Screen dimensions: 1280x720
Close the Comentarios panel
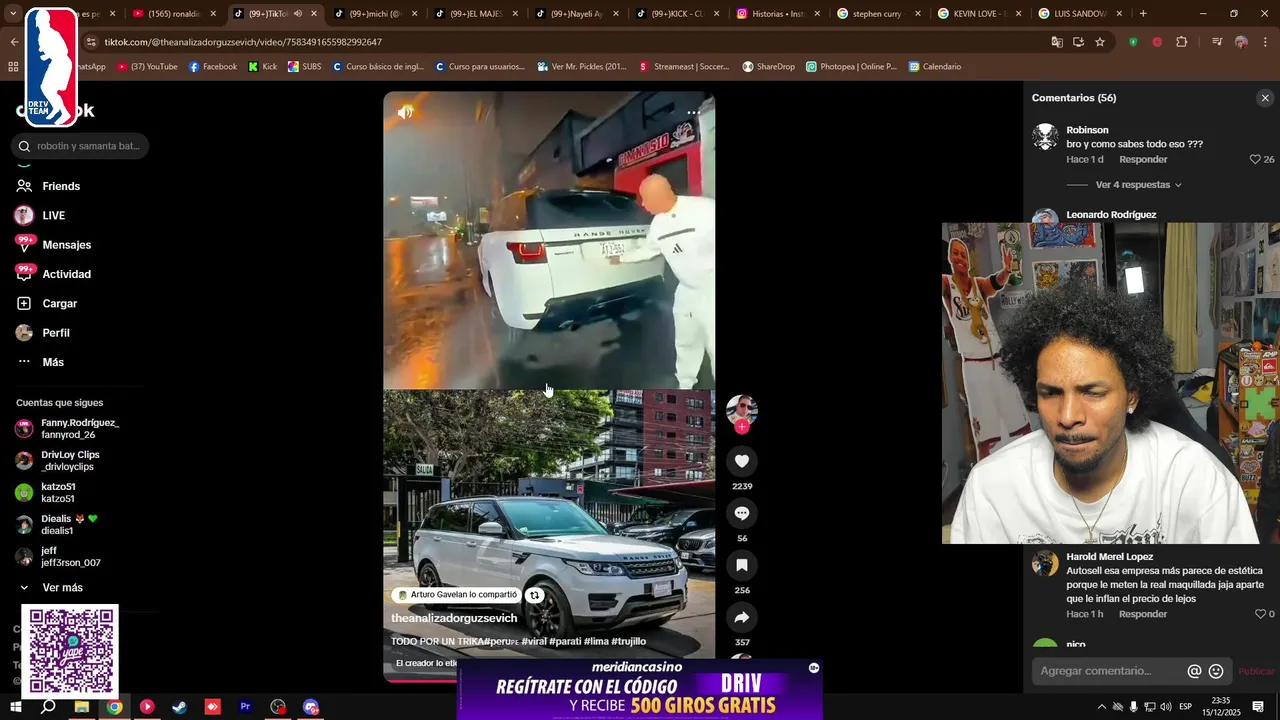click(x=1265, y=98)
